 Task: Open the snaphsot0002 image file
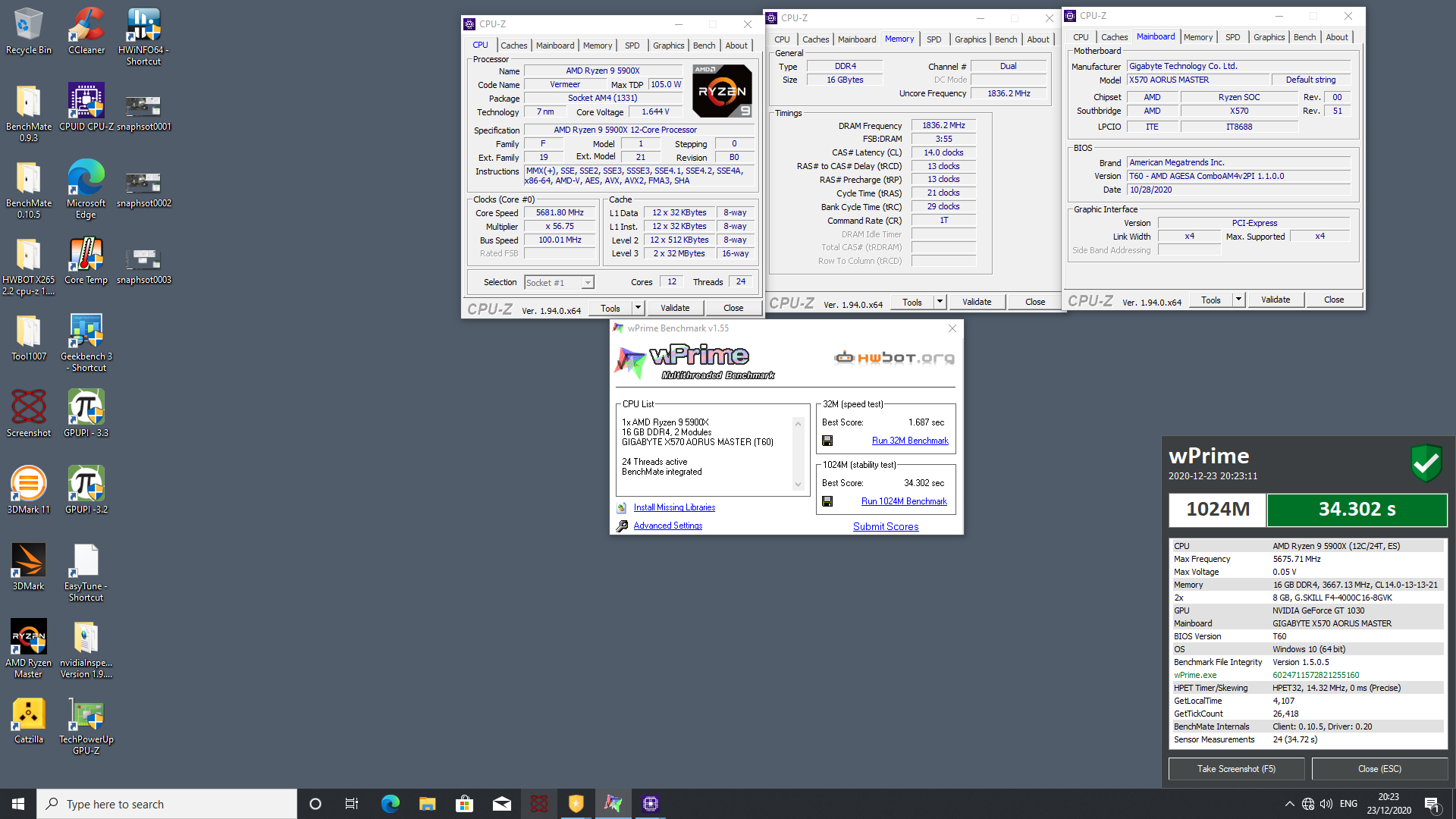pos(143,189)
